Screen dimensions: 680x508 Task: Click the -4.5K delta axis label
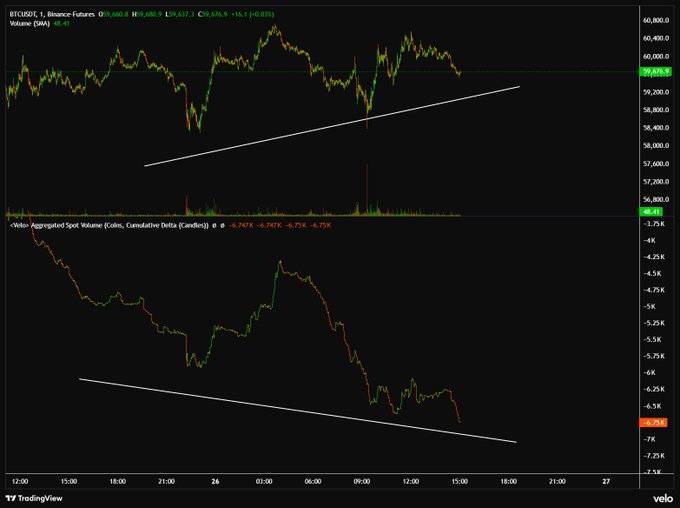click(x=653, y=273)
